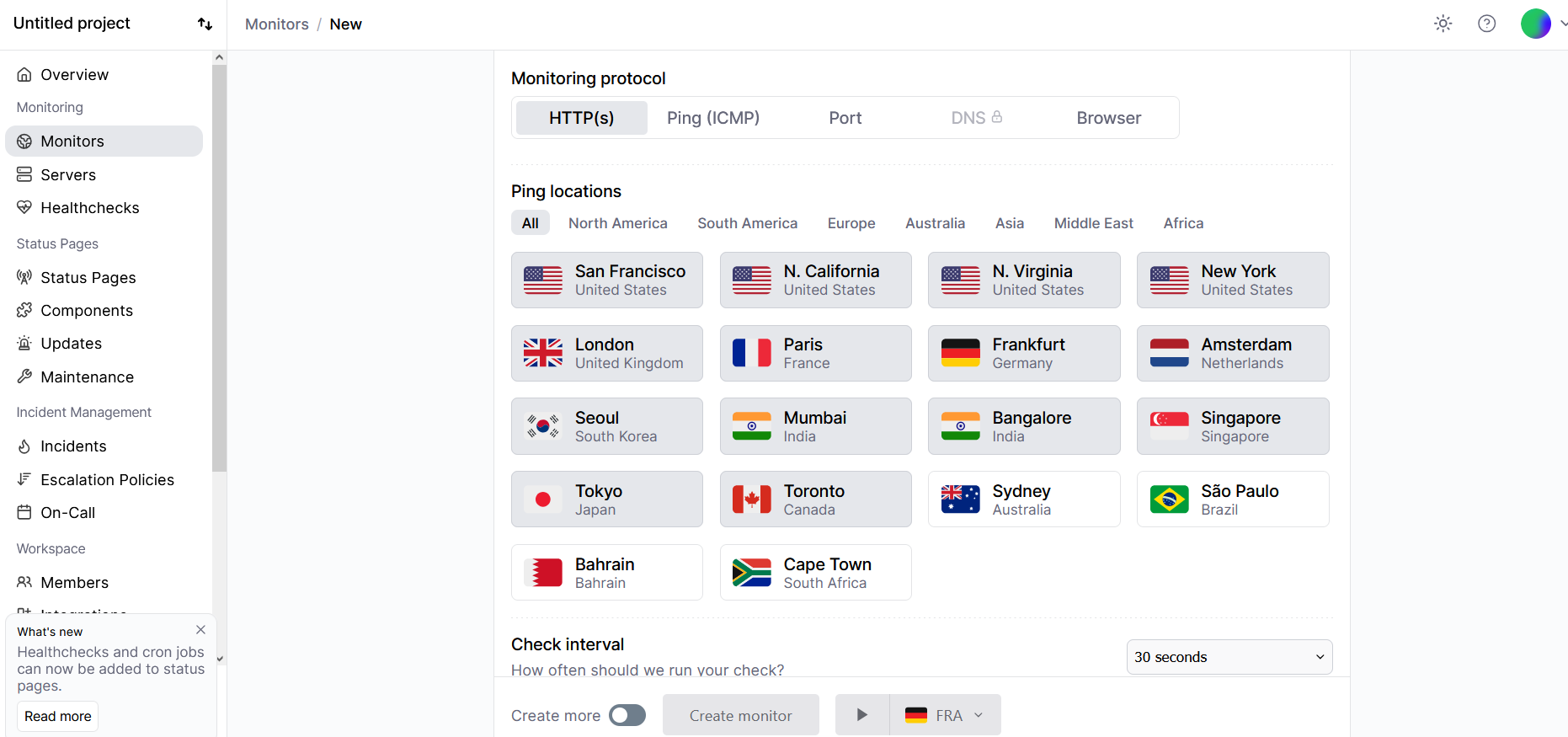Viewport: 1568px width, 737px height.
Task: Filter locations by Europe
Action: [851, 223]
